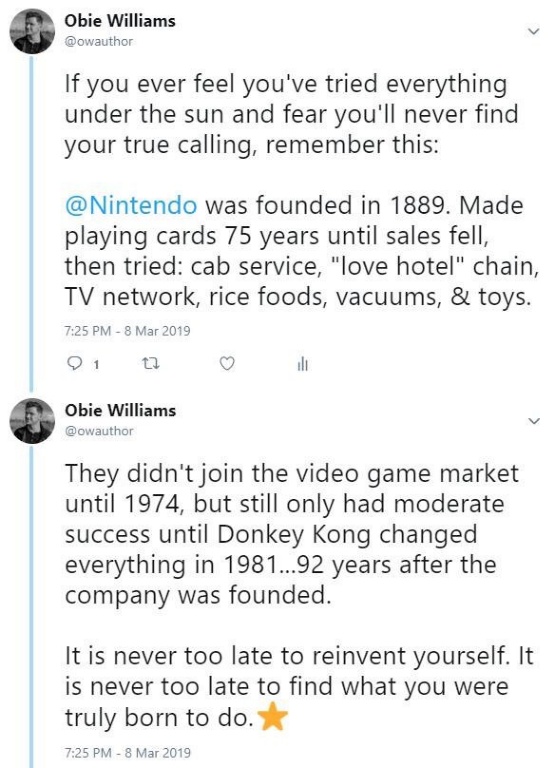
Task: Open @owauthor handle on first tweet
Action: [98, 42]
